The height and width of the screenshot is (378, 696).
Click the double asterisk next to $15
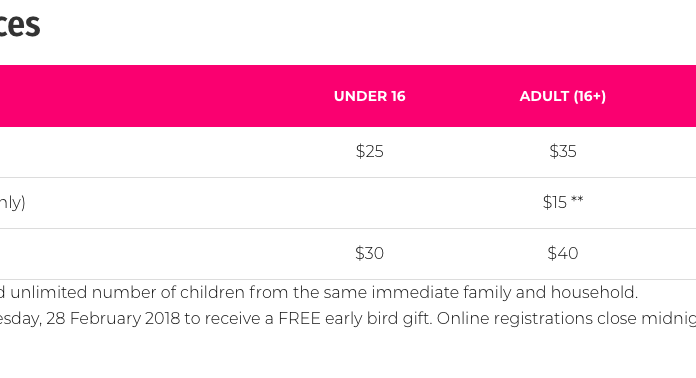(x=577, y=200)
